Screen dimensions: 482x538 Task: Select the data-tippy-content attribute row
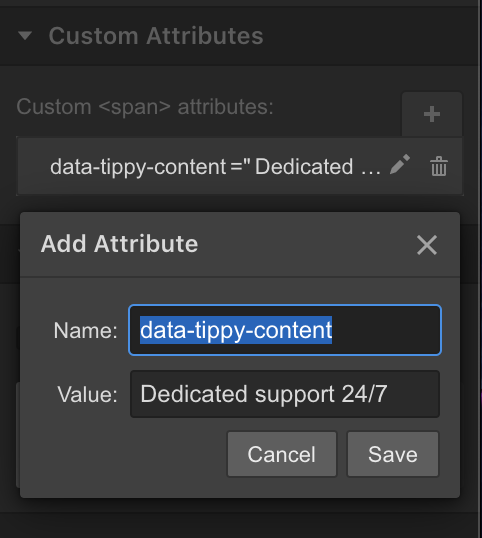[x=240, y=166]
